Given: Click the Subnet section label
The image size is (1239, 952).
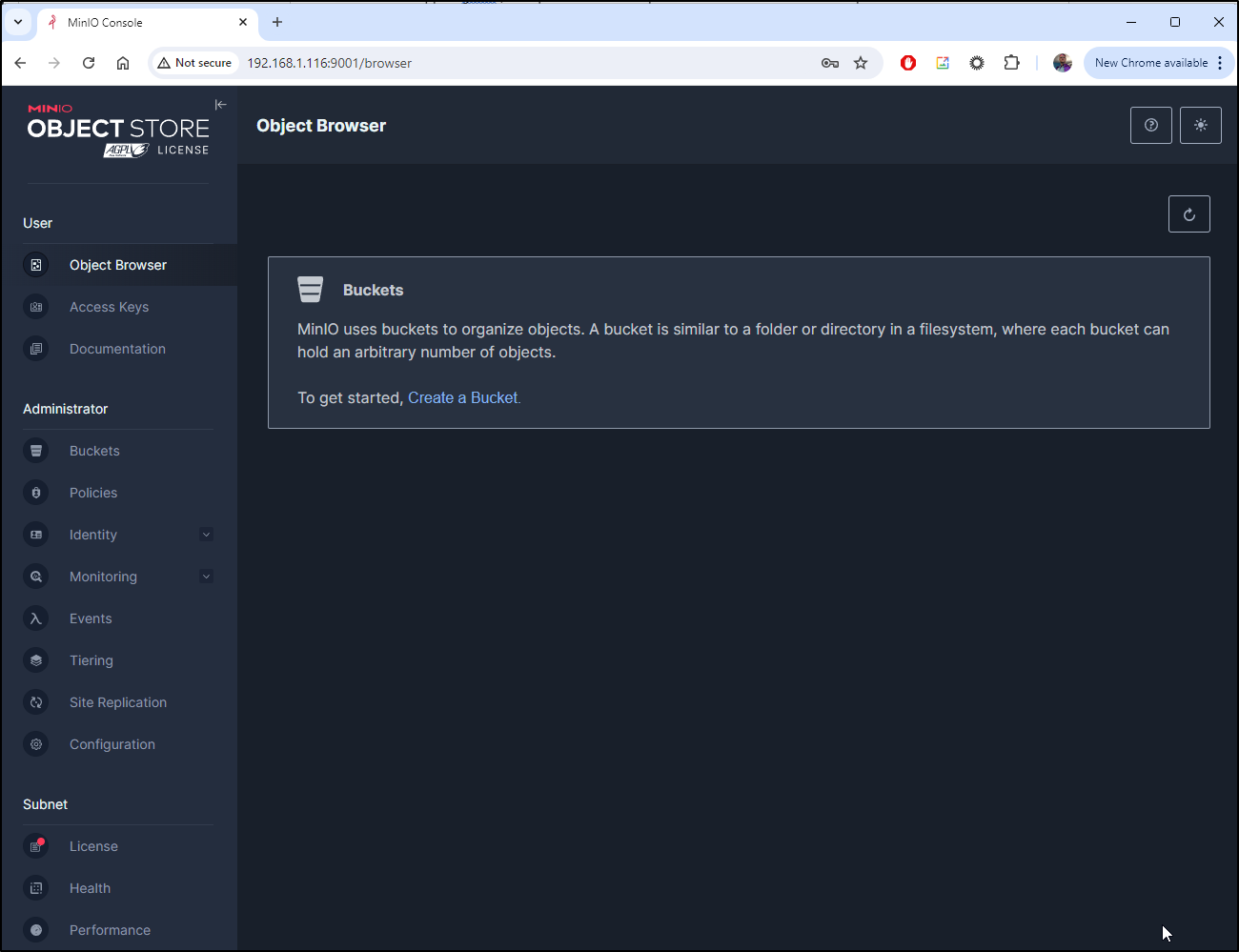Looking at the screenshot, I should [46, 804].
